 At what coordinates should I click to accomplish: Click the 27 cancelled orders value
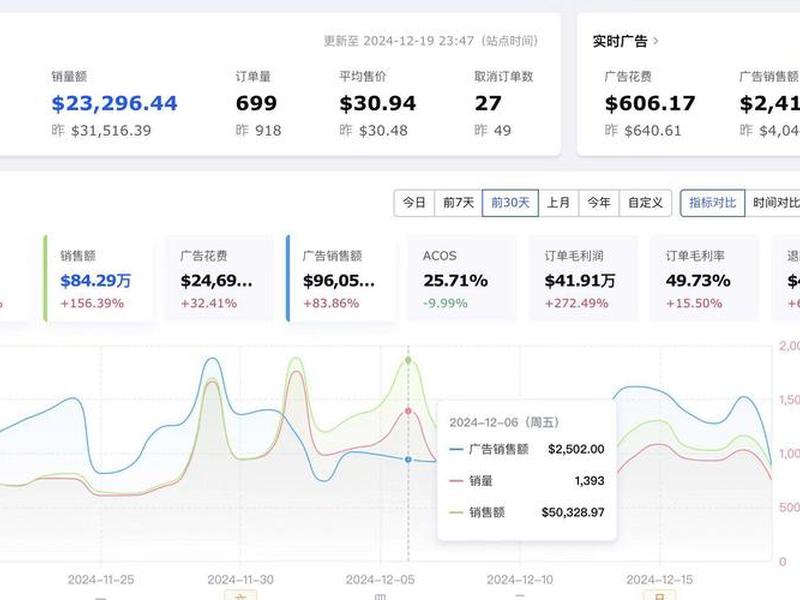click(488, 104)
